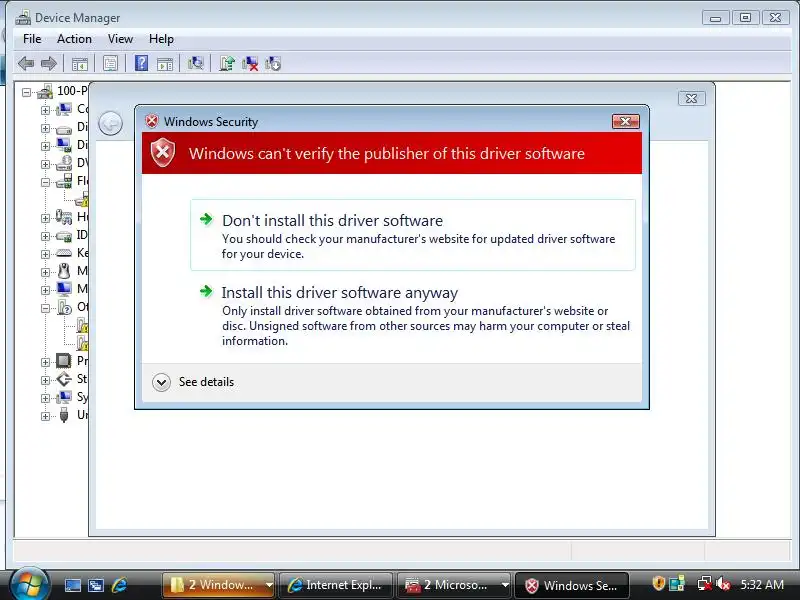The image size is (800, 600).
Task: Close the Windows Security dialog
Action: [625, 121]
